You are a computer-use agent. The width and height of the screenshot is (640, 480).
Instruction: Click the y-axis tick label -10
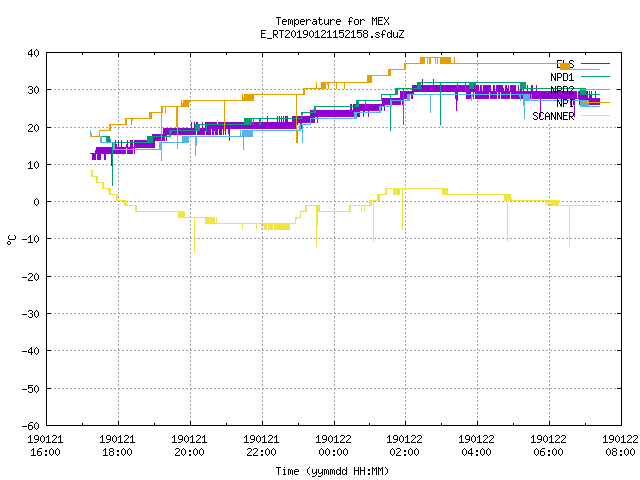[x=31, y=239]
